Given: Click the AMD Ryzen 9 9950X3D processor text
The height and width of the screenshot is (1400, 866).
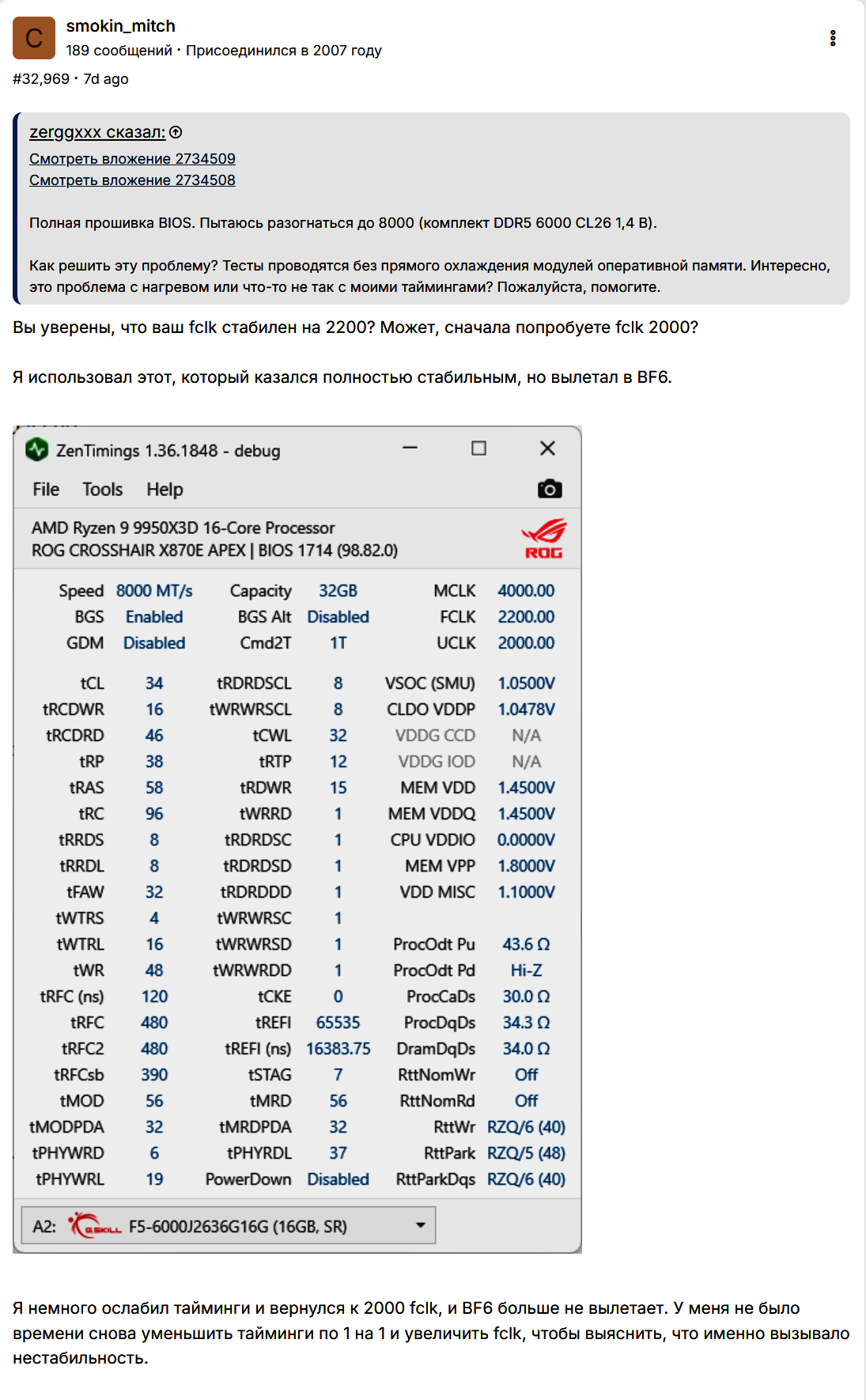Looking at the screenshot, I should pyautogui.click(x=183, y=528).
